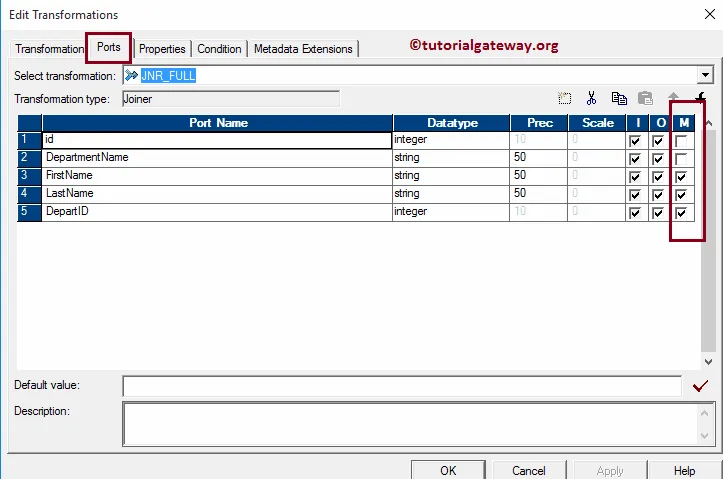This screenshot has height=479, width=723.
Task: Click the add new port icon
Action: [x=566, y=98]
